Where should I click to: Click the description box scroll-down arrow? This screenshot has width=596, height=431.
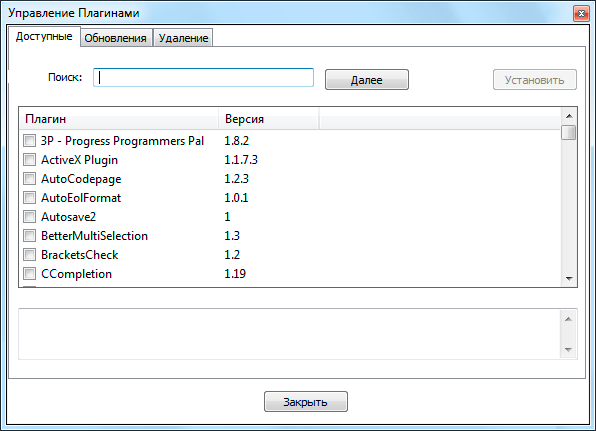click(x=568, y=350)
